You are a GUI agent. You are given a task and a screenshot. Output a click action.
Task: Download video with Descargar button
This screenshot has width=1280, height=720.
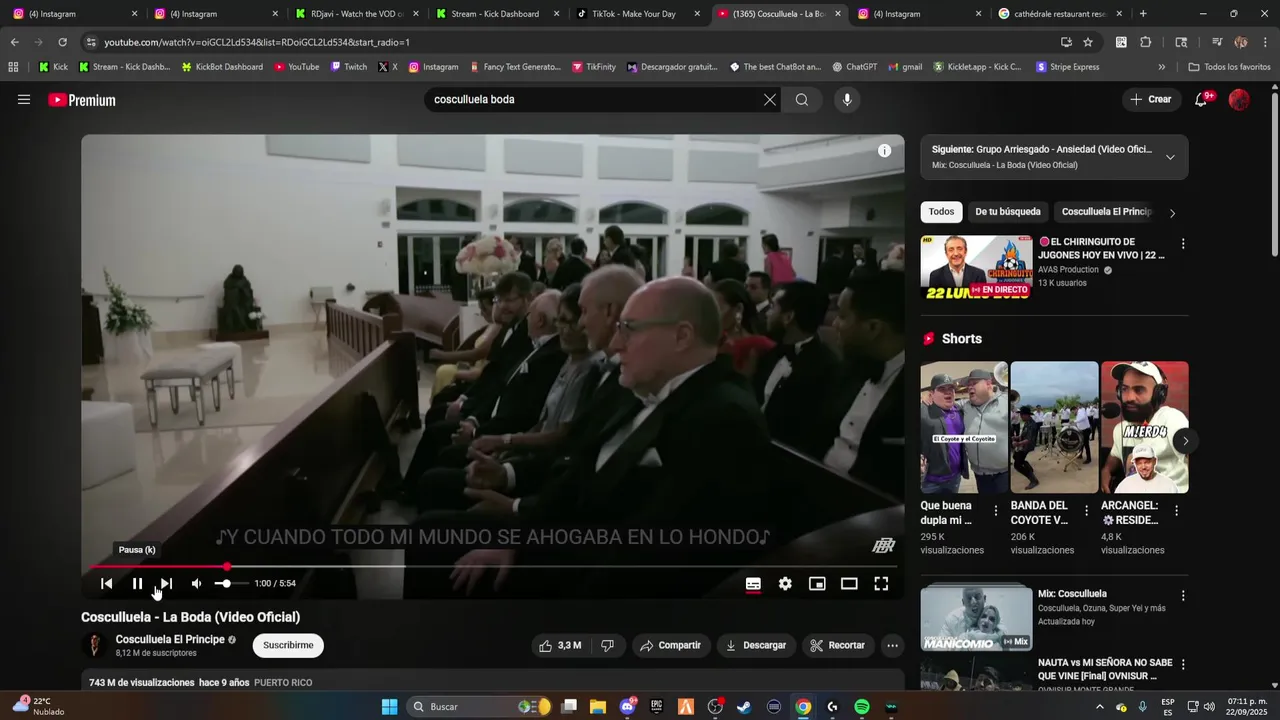(756, 646)
